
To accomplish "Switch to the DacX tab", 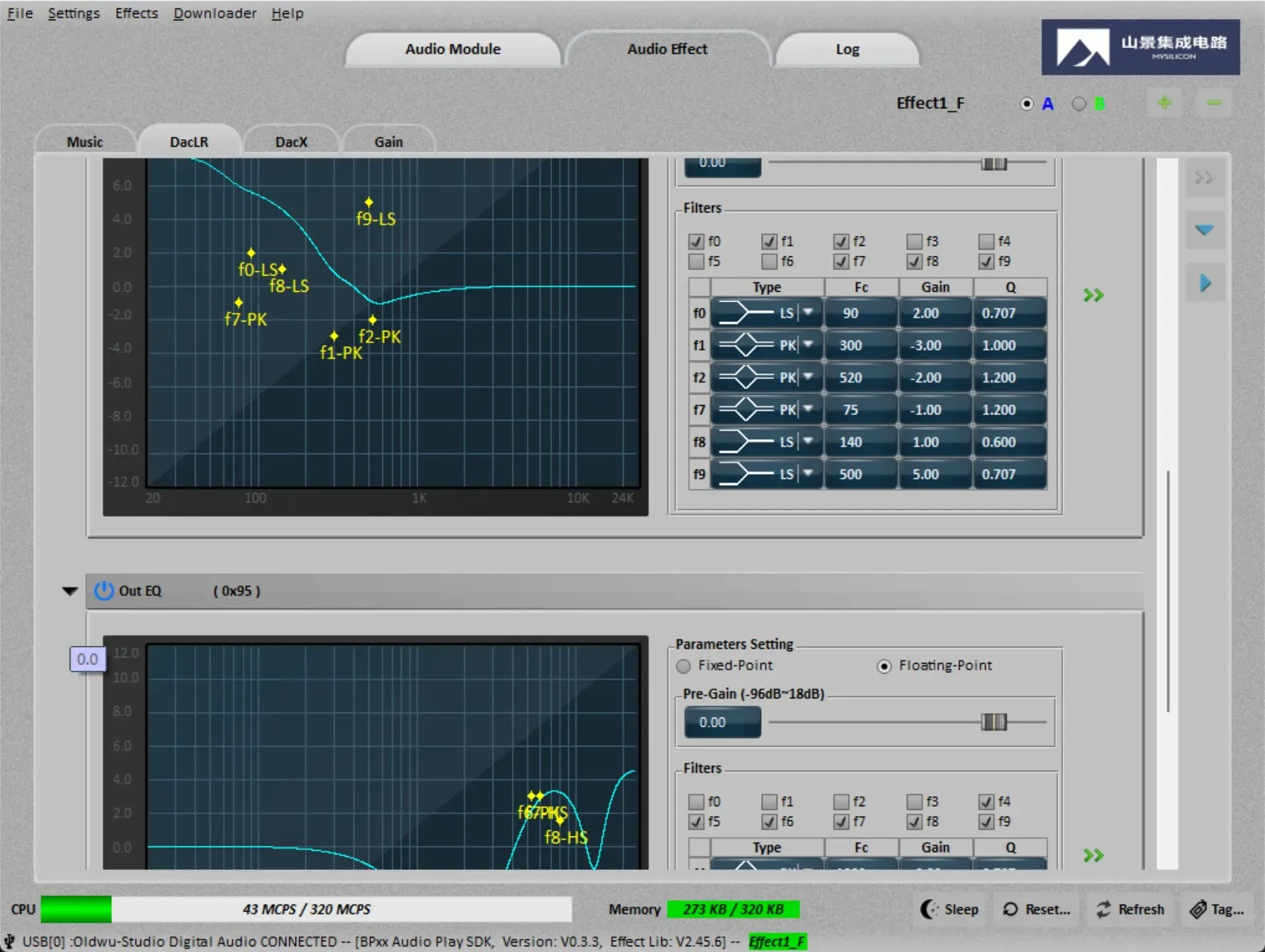I will click(291, 142).
